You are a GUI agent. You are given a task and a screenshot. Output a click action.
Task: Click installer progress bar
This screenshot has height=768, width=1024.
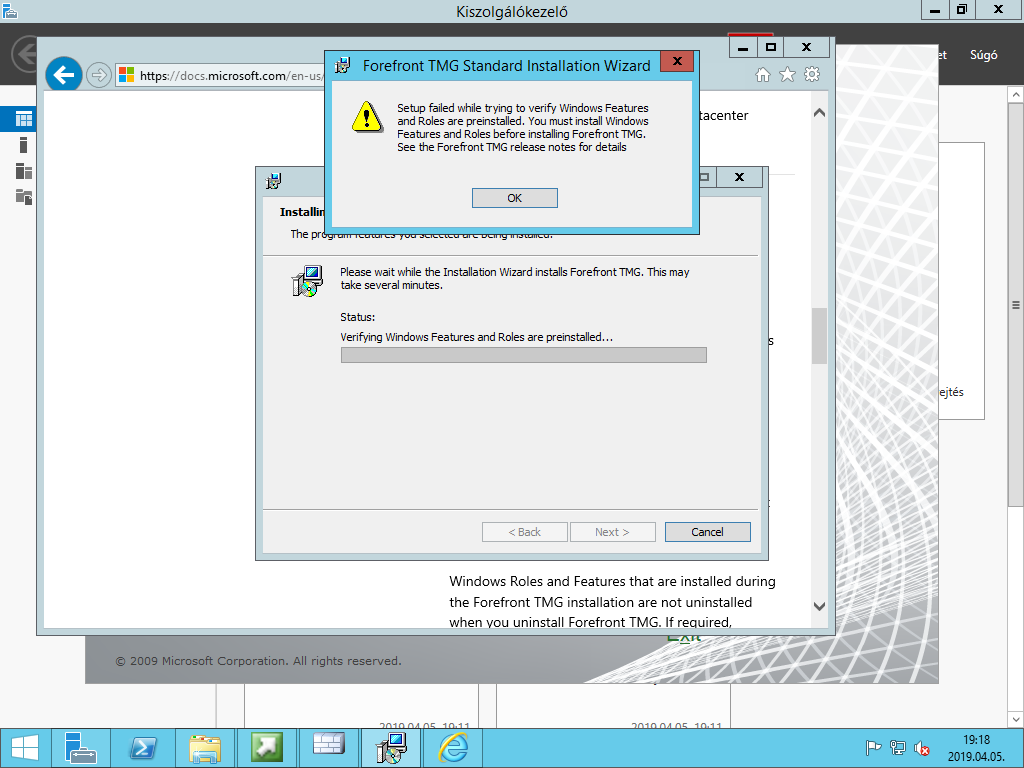tap(523, 355)
